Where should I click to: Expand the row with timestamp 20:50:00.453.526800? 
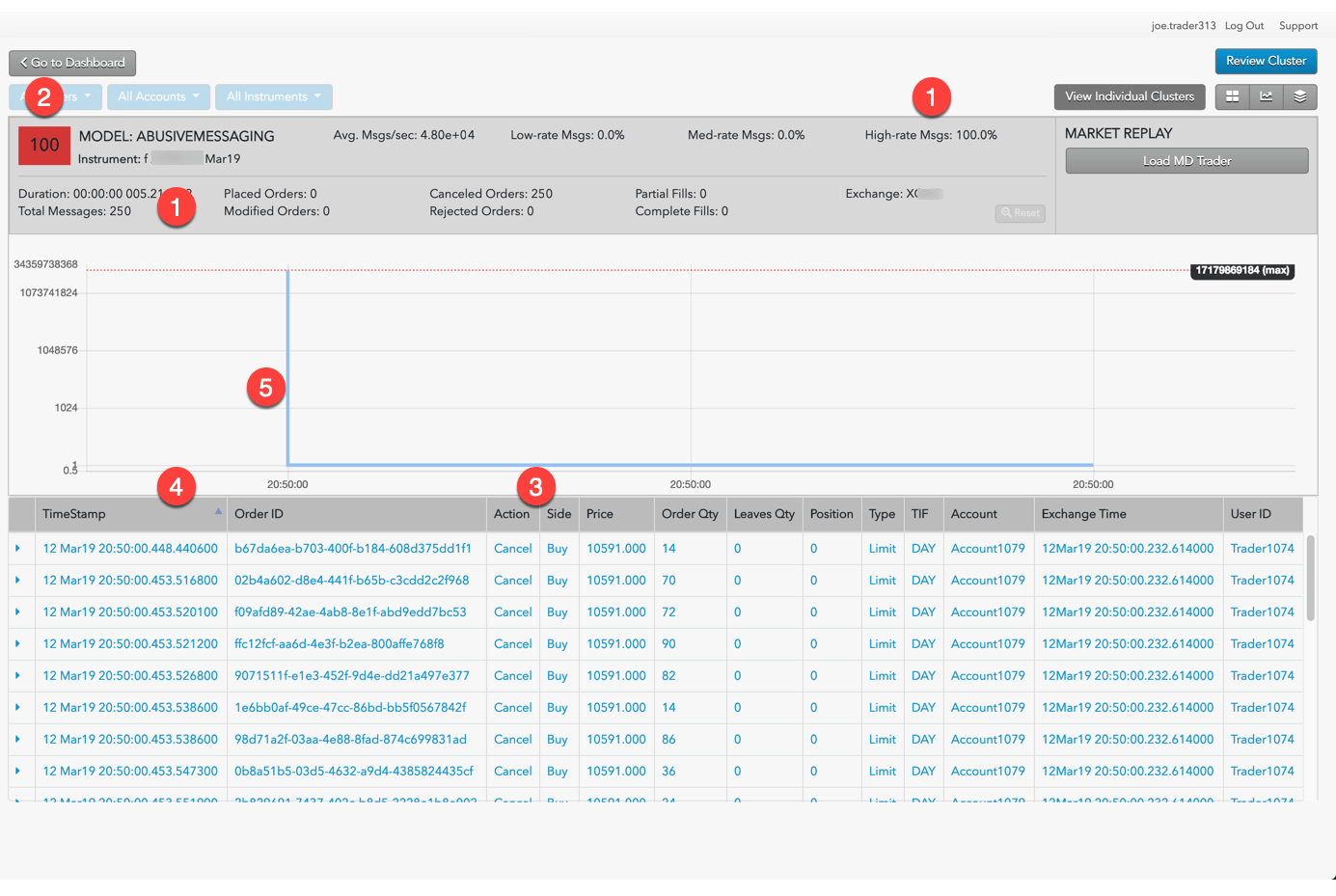tap(17, 675)
